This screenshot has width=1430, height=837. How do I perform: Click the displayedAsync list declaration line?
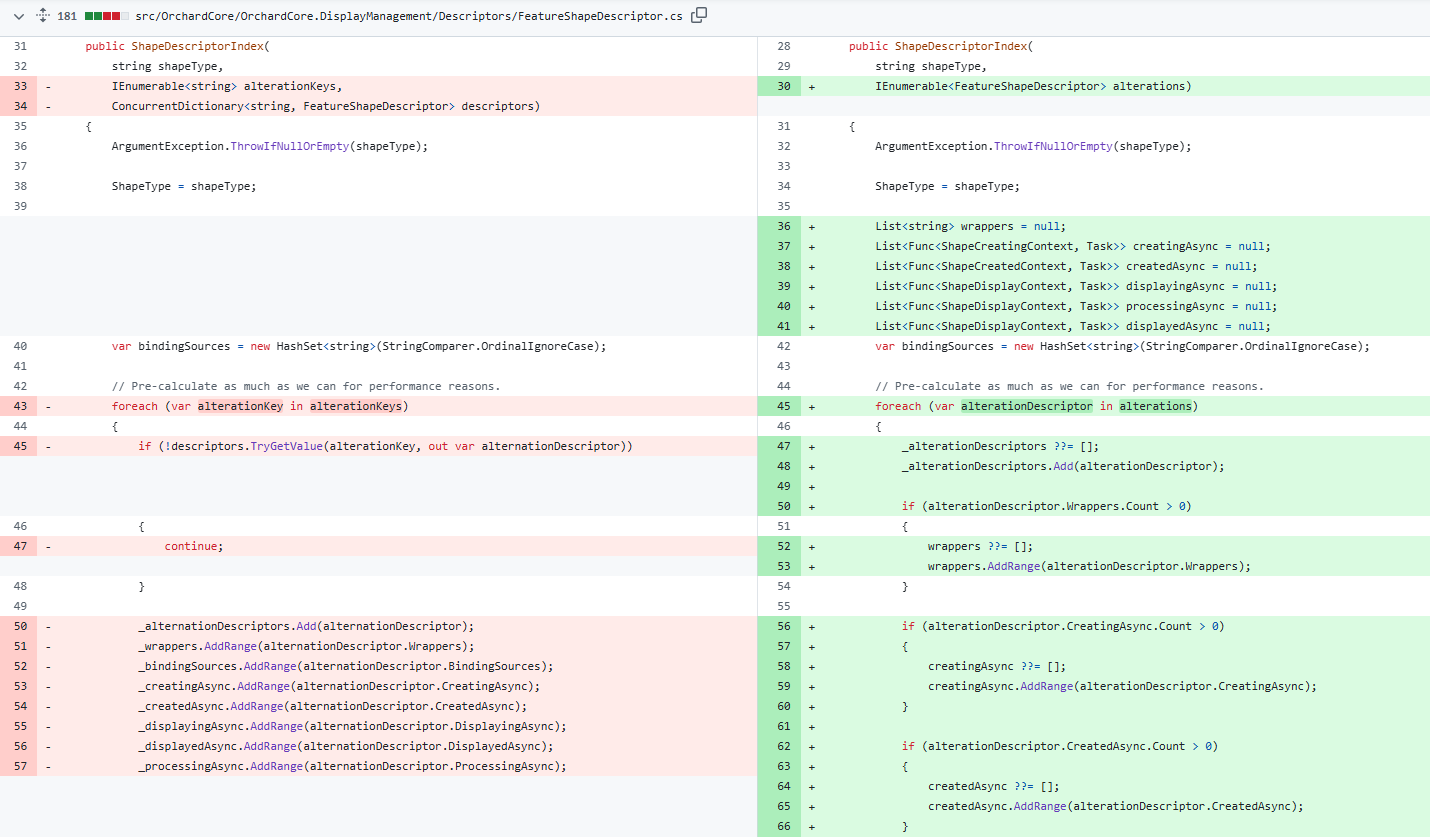tap(1075, 326)
